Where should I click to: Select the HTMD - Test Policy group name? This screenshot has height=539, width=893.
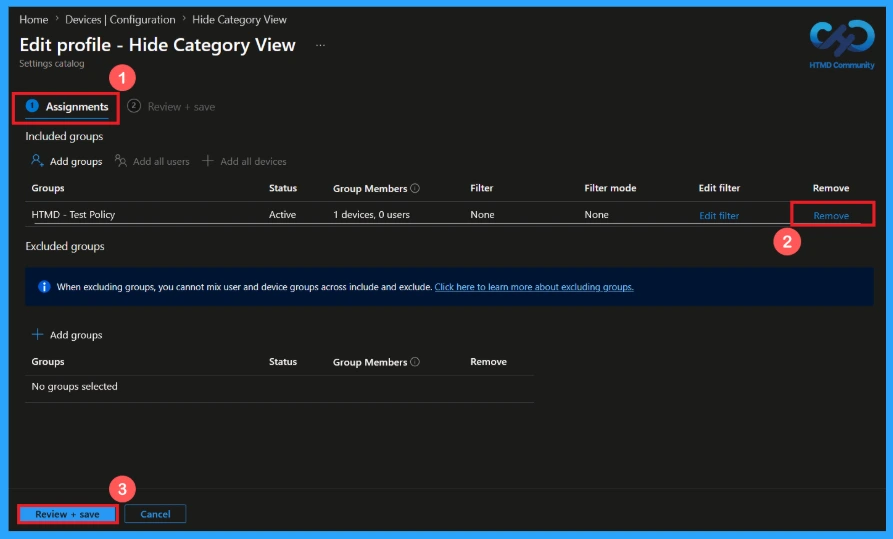click(x=73, y=214)
